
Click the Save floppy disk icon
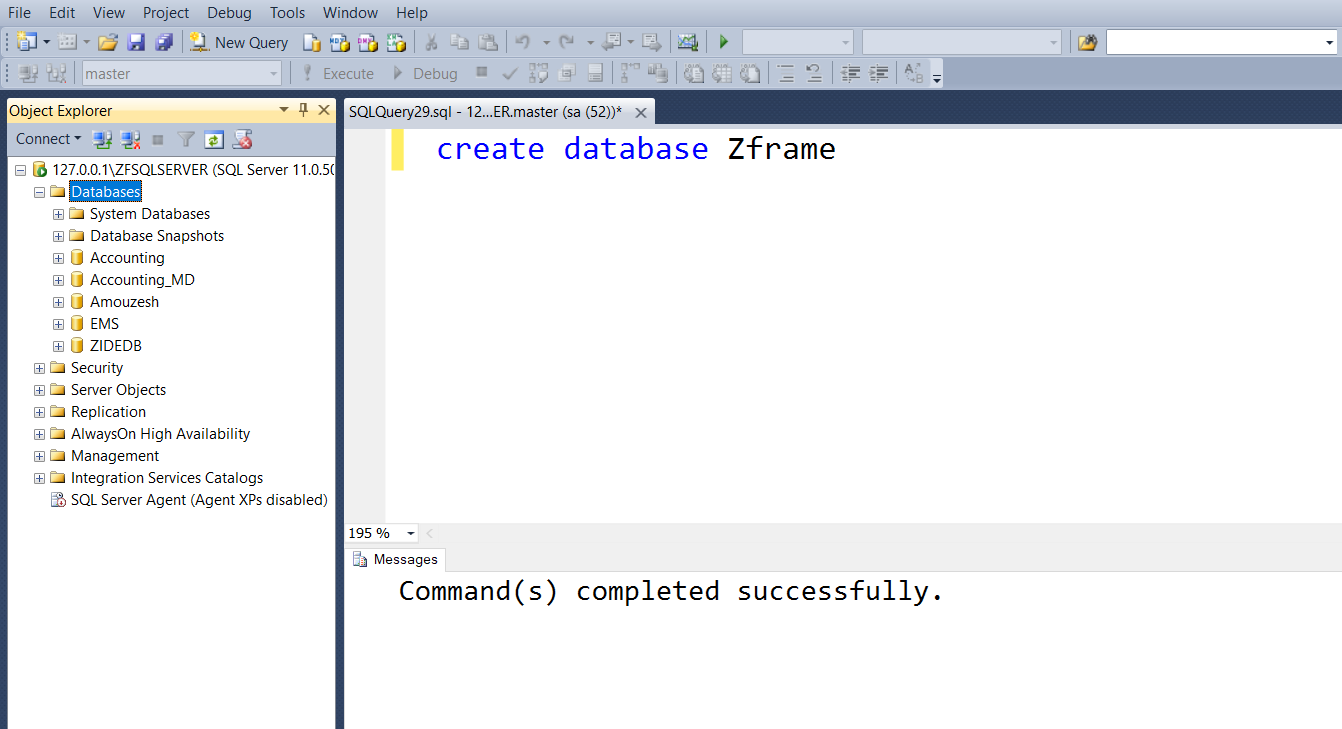(137, 42)
